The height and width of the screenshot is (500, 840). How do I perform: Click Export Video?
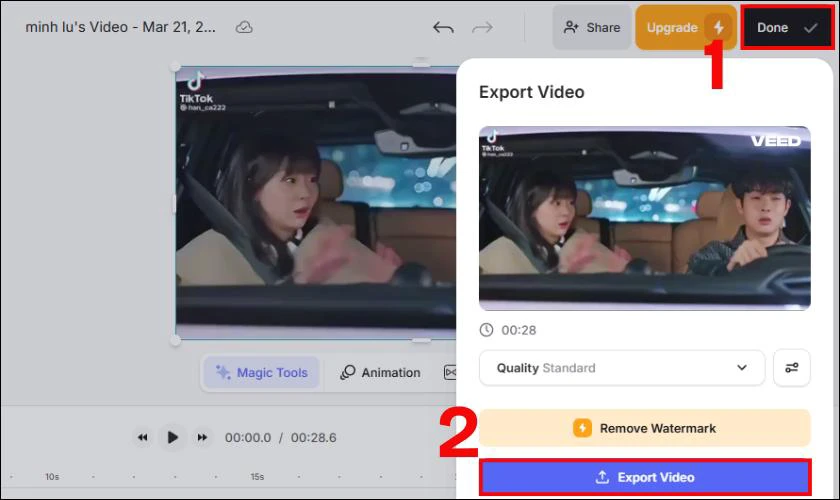point(644,477)
